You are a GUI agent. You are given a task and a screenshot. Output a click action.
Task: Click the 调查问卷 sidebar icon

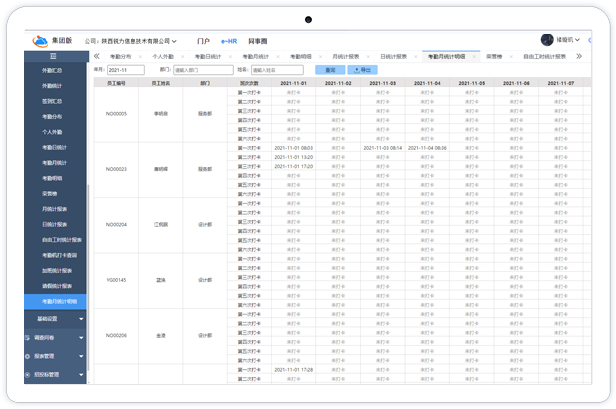point(28,338)
